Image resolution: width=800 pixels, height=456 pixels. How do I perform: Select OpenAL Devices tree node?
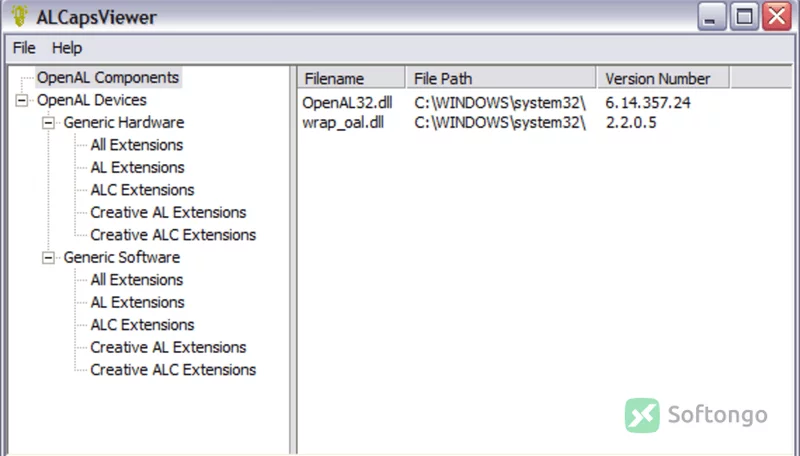[x=92, y=100]
